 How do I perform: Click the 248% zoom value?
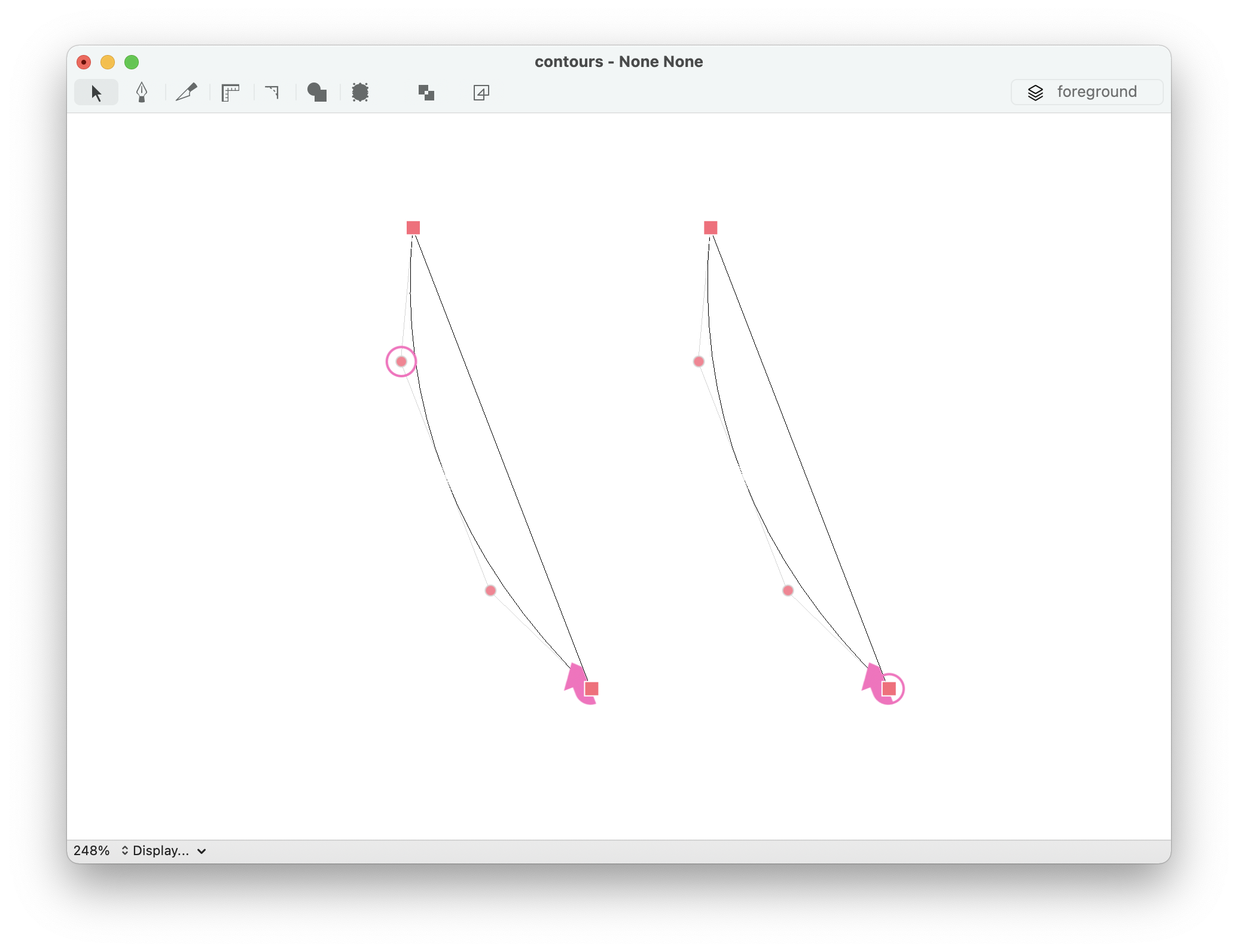point(92,851)
